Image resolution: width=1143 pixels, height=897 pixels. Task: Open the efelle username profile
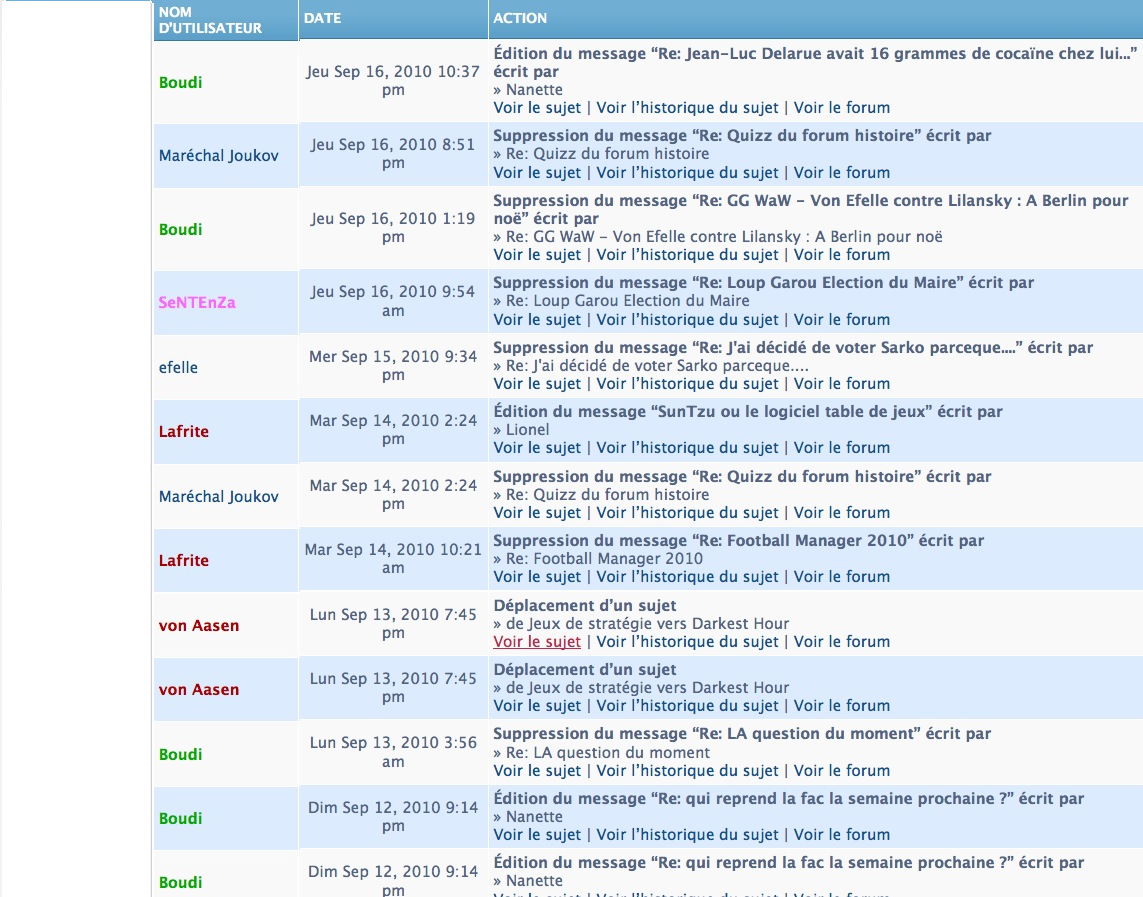178,367
